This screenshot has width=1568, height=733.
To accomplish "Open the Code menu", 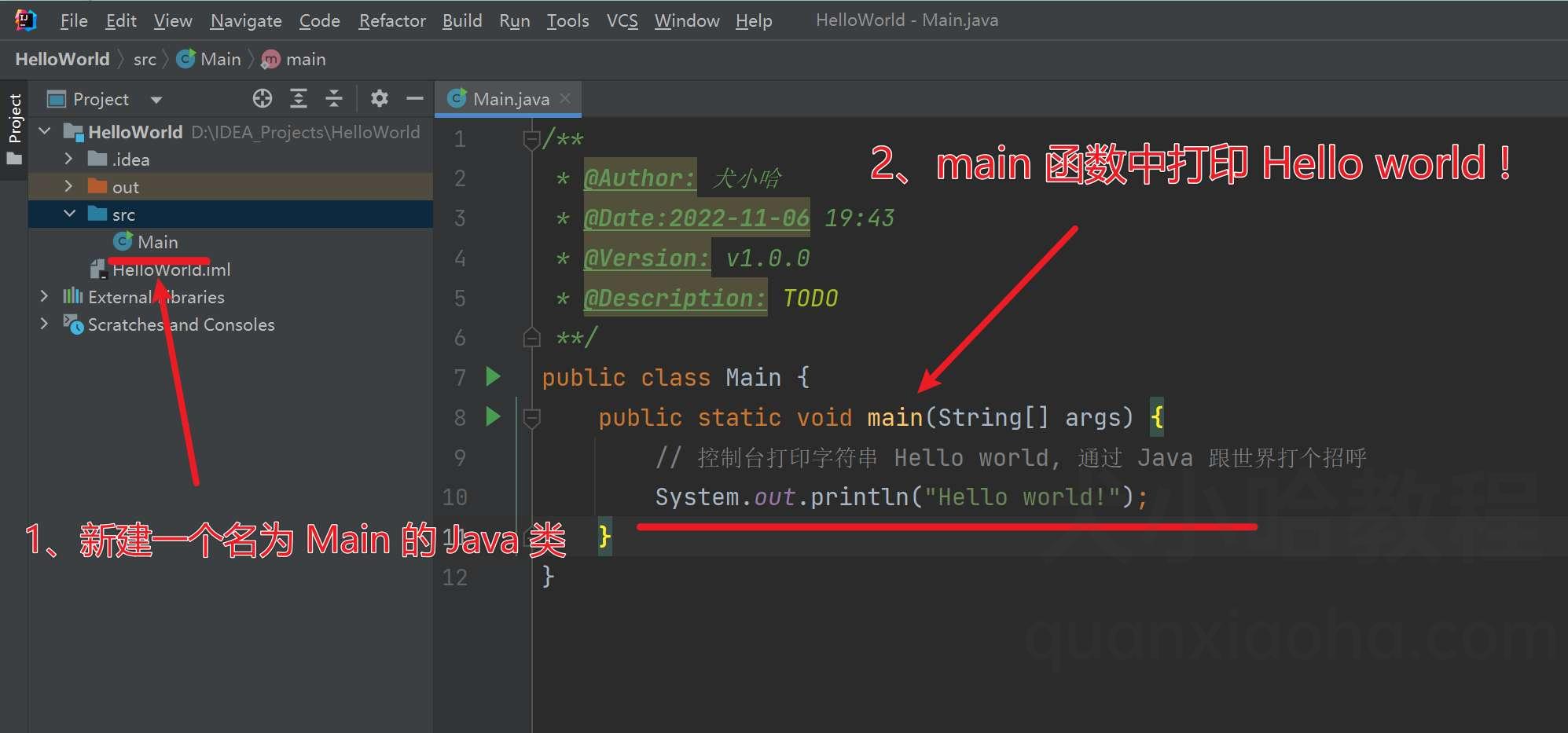I will pos(320,20).
